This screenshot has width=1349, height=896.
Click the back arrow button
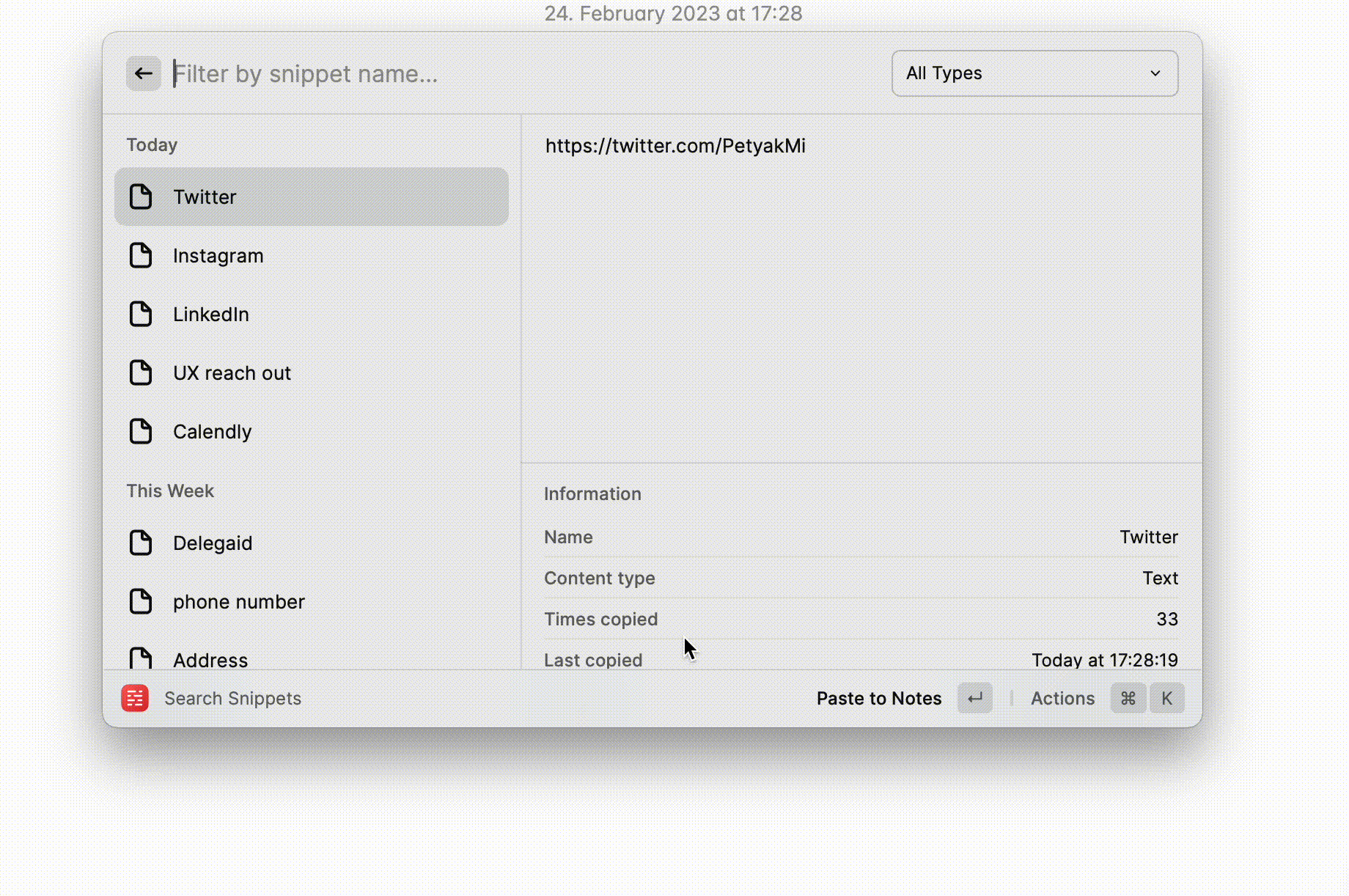pos(143,73)
